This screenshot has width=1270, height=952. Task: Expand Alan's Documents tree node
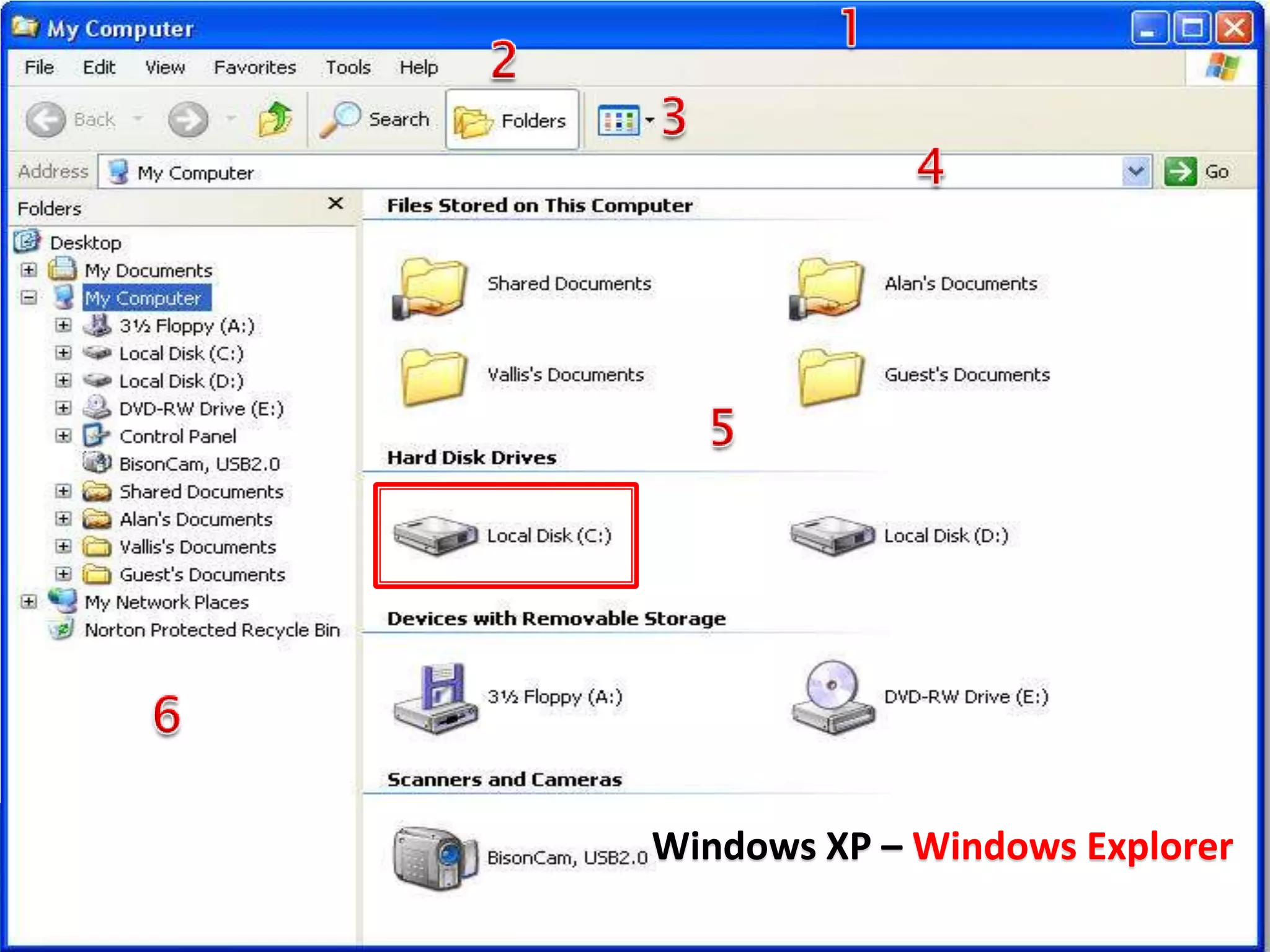pyautogui.click(x=63, y=519)
